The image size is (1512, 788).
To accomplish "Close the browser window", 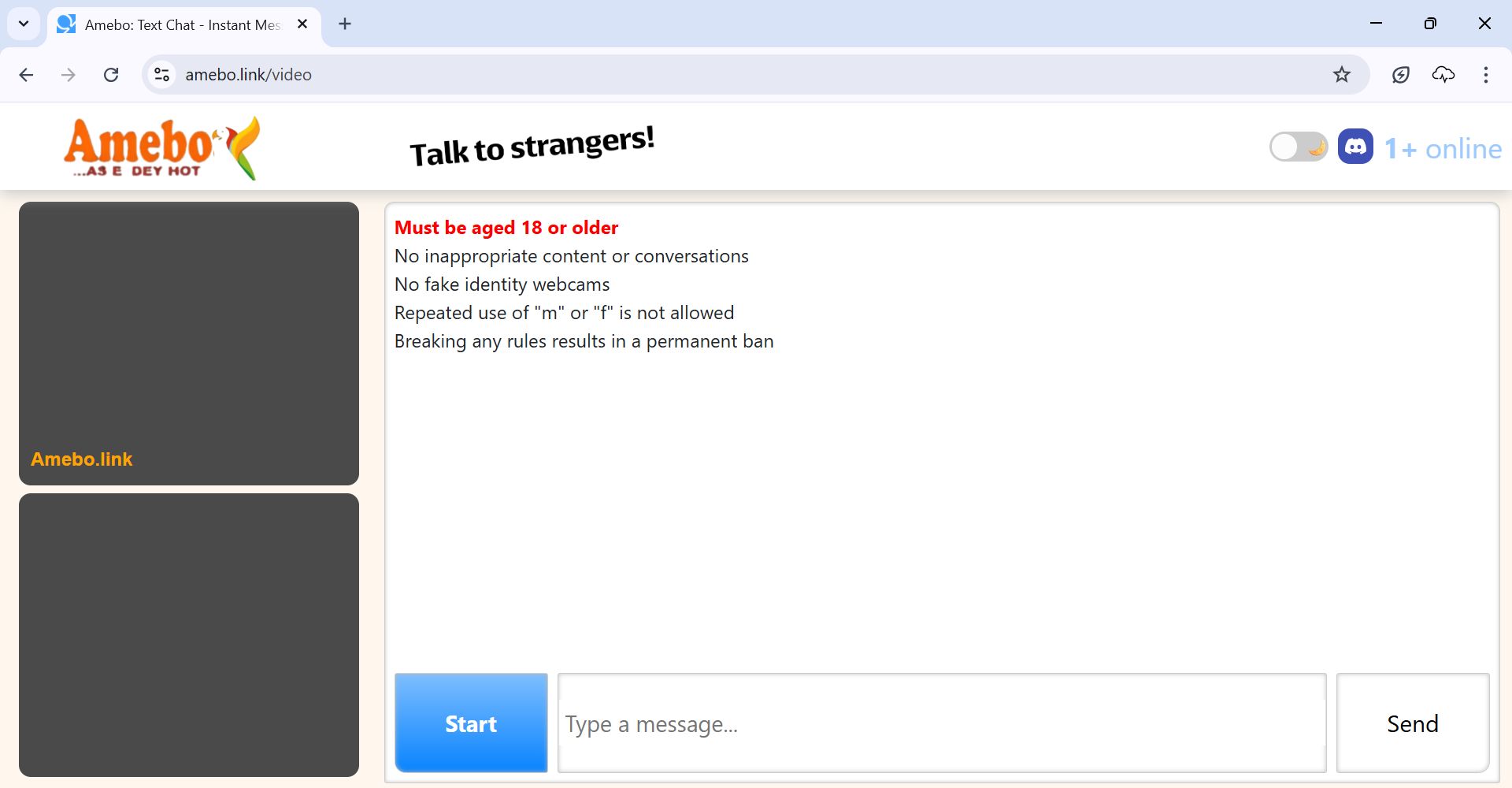I will (x=1484, y=24).
